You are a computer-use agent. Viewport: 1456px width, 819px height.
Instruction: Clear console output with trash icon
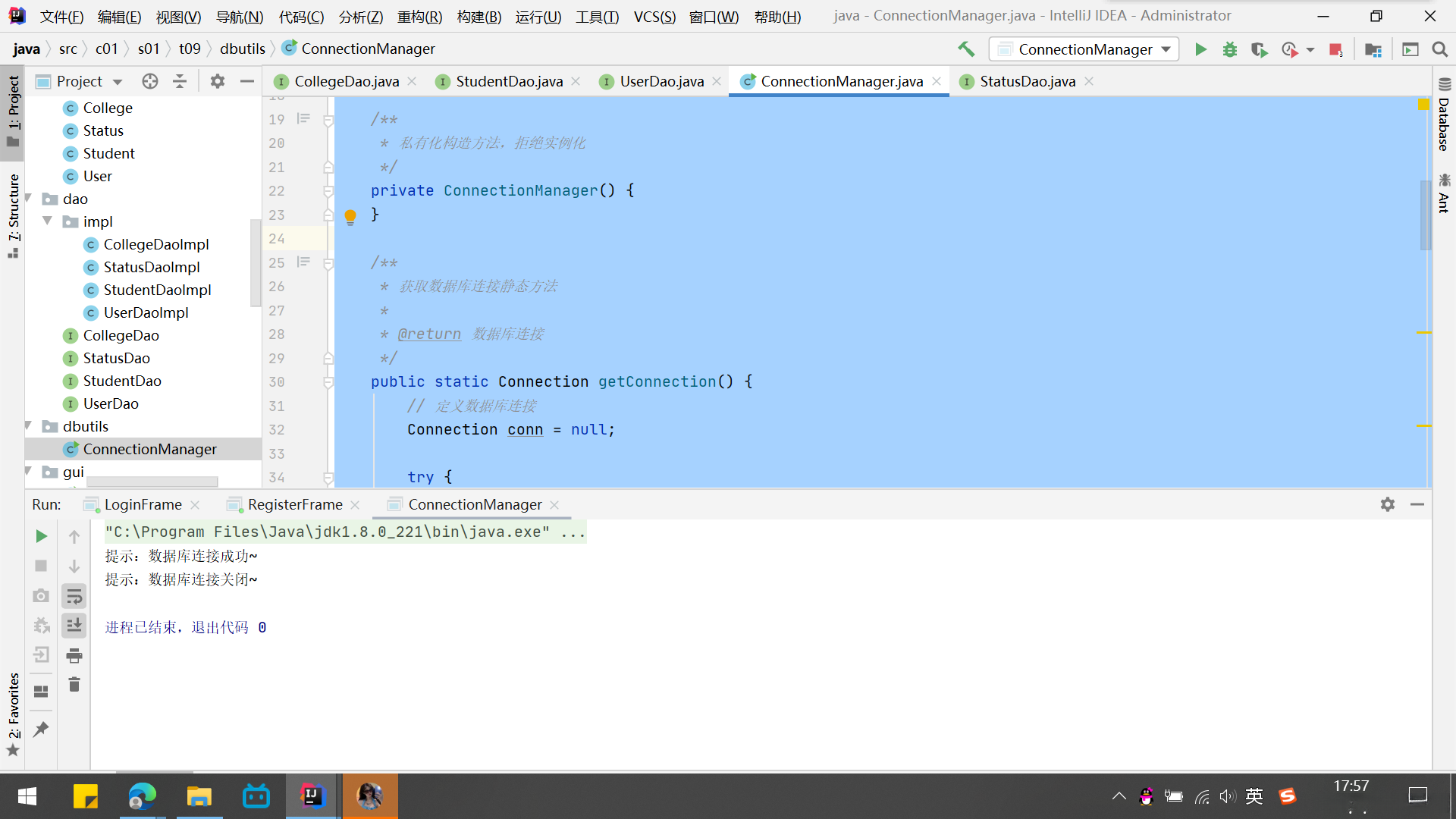point(74,685)
